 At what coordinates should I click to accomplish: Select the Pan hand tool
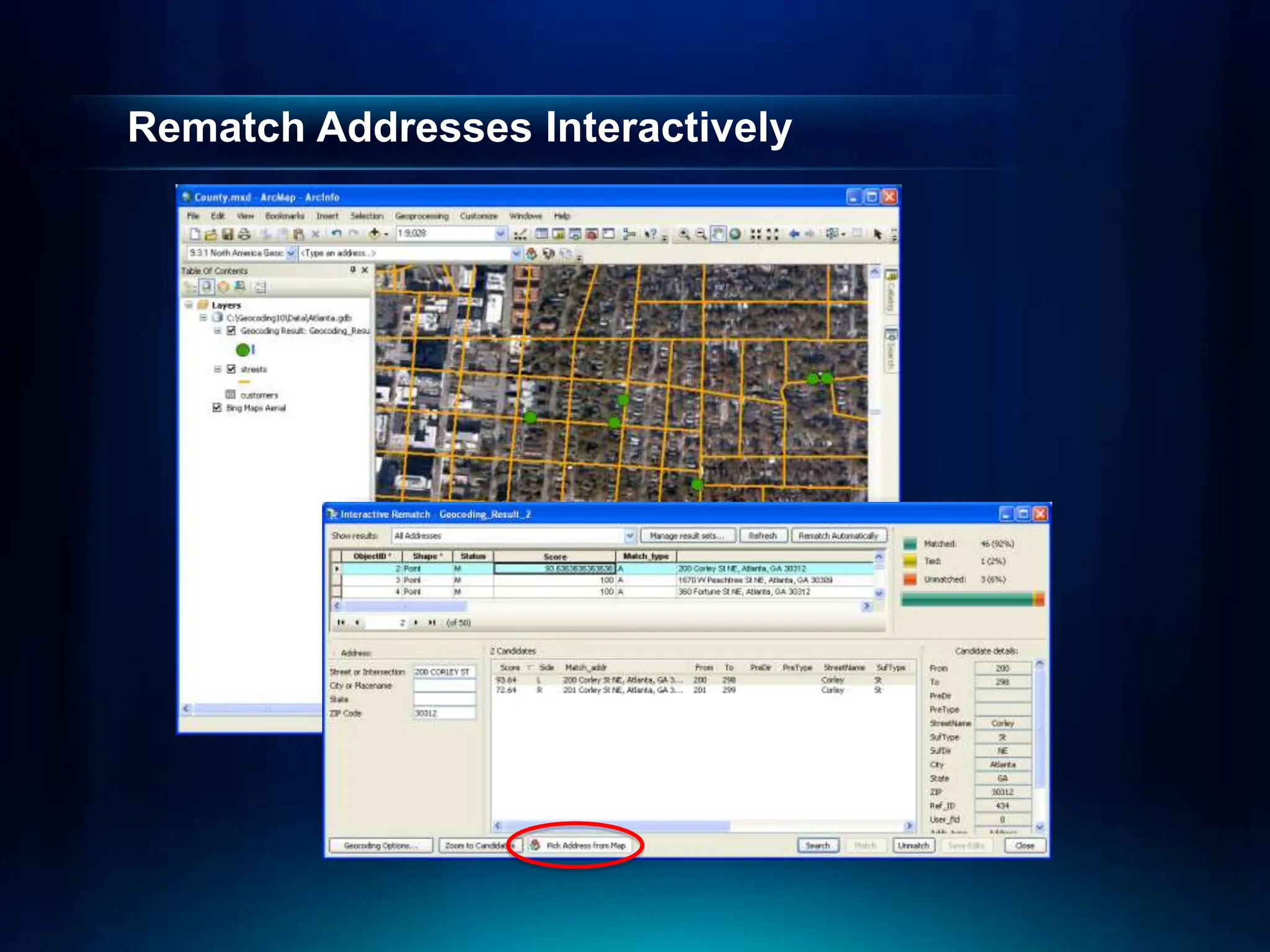[x=717, y=234]
